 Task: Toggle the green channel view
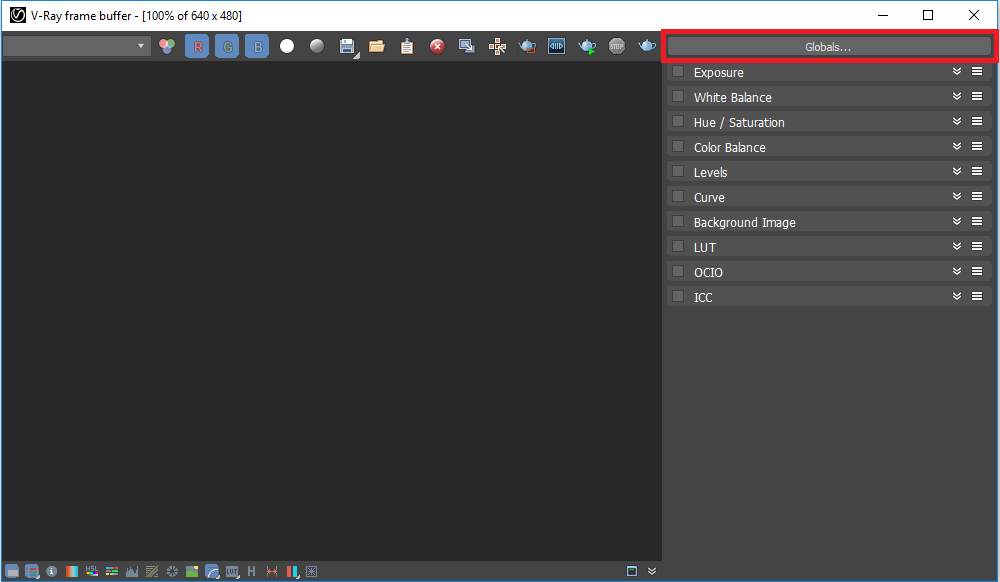227,47
